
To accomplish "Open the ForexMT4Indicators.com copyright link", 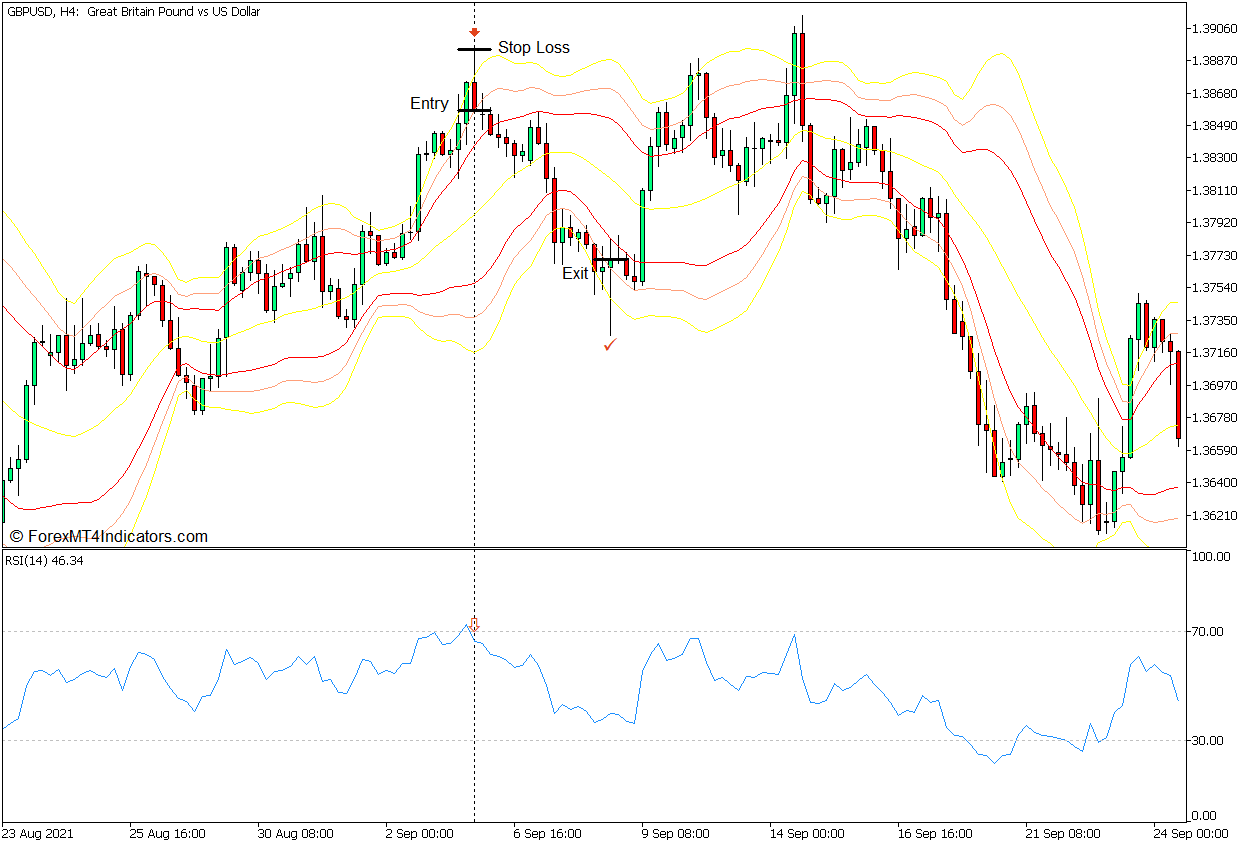I will coord(110,536).
